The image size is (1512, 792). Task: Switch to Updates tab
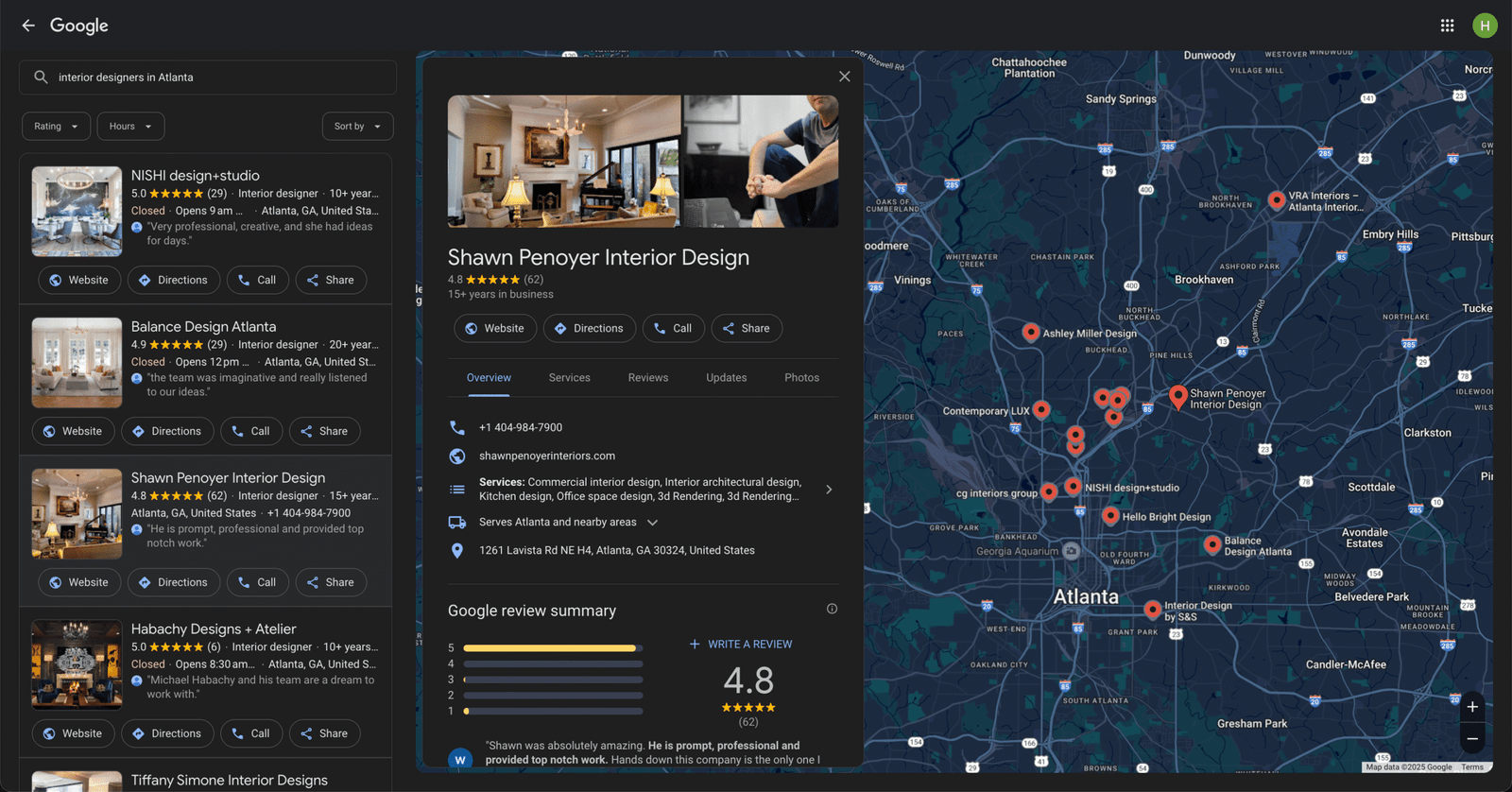(727, 377)
